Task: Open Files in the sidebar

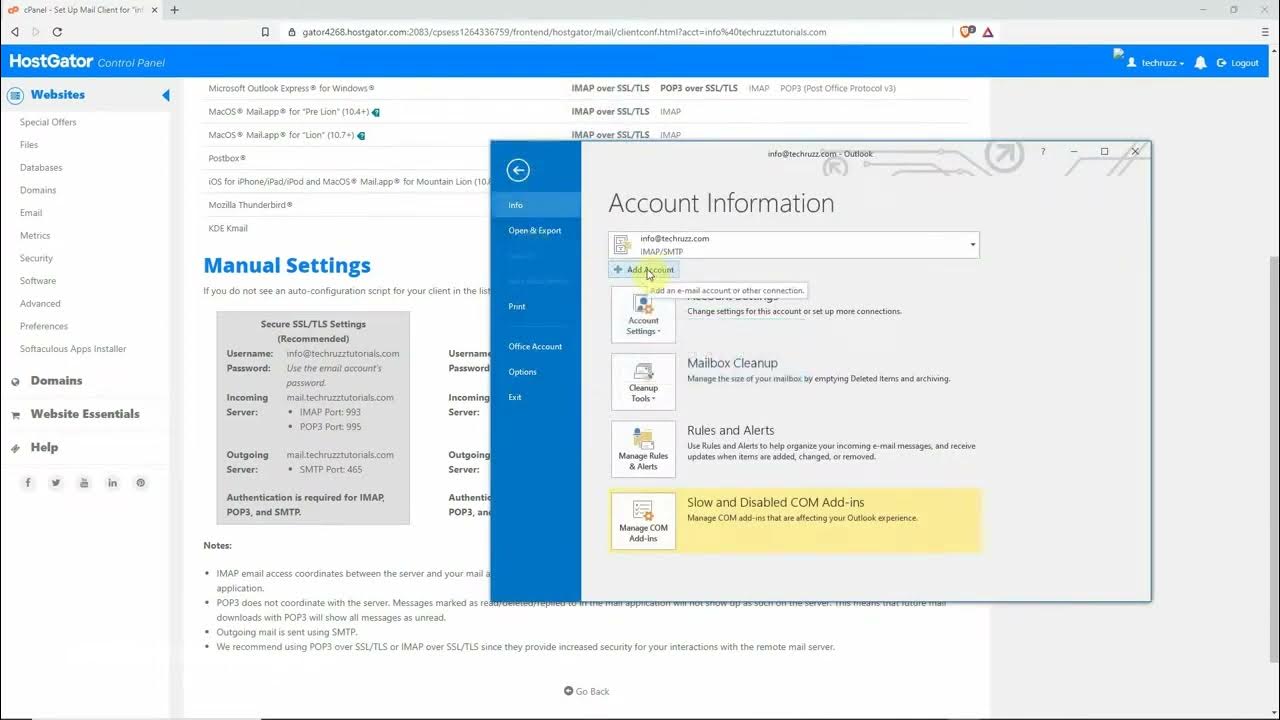Action: [29, 145]
